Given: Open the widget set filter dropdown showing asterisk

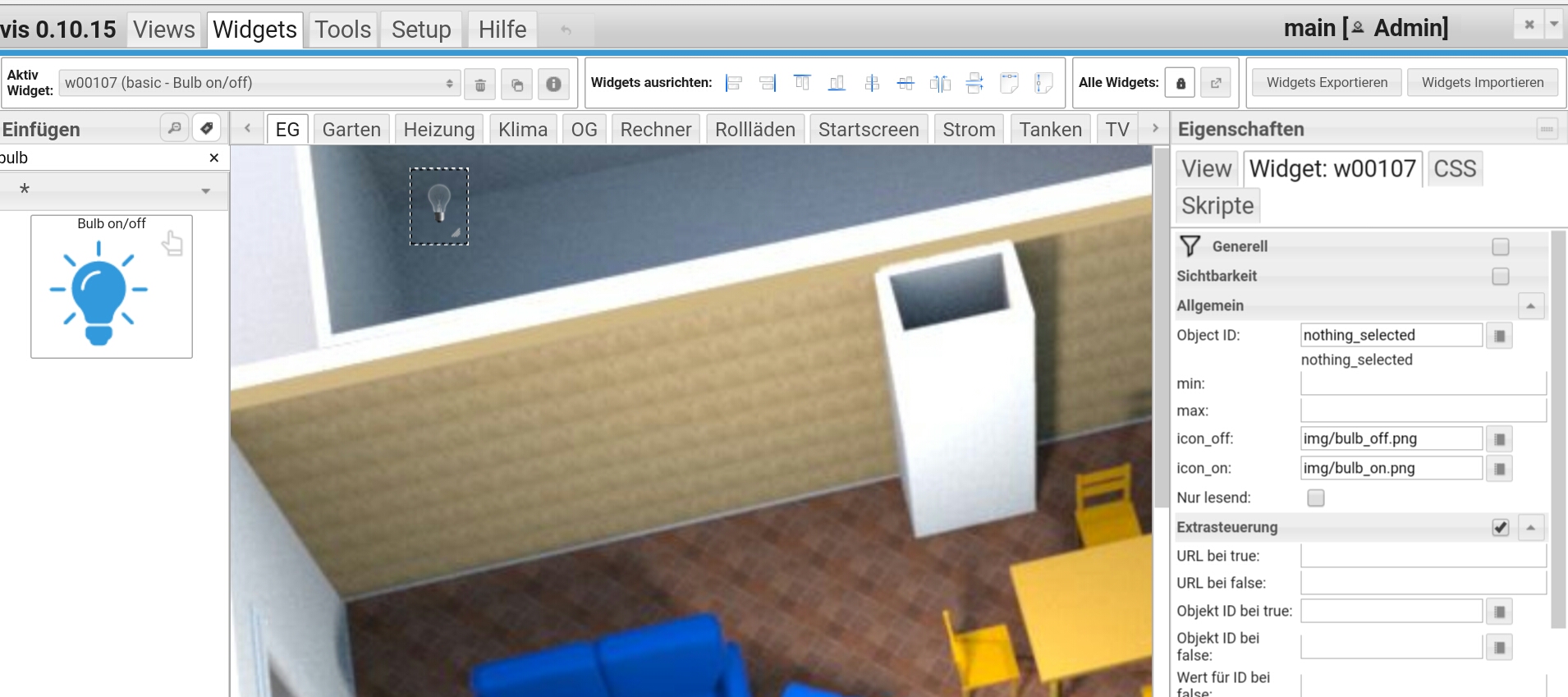Looking at the screenshot, I should 114,190.
